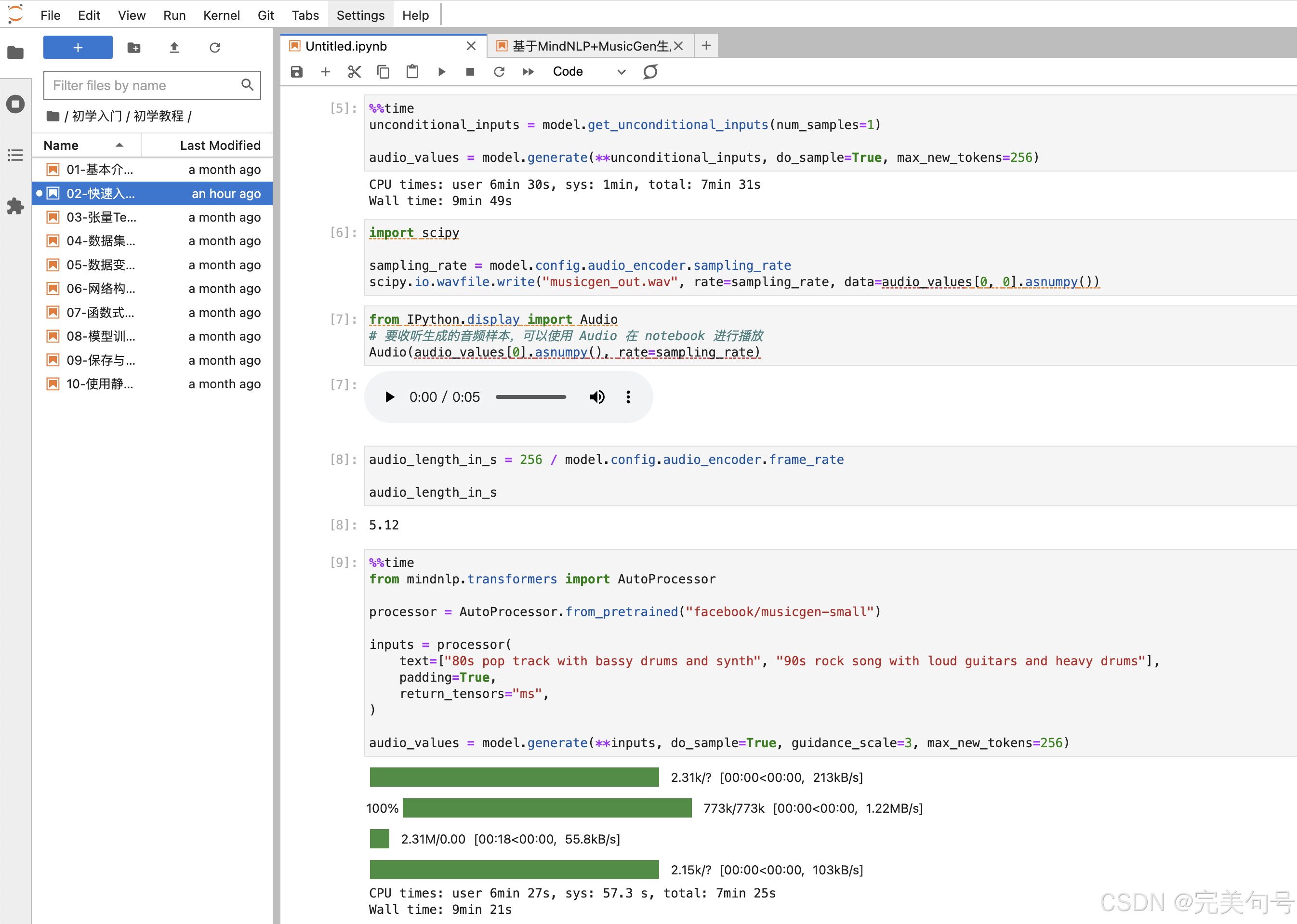This screenshot has width=1297, height=924.
Task: Click the Run cell button (play icon)
Action: pyautogui.click(x=442, y=71)
